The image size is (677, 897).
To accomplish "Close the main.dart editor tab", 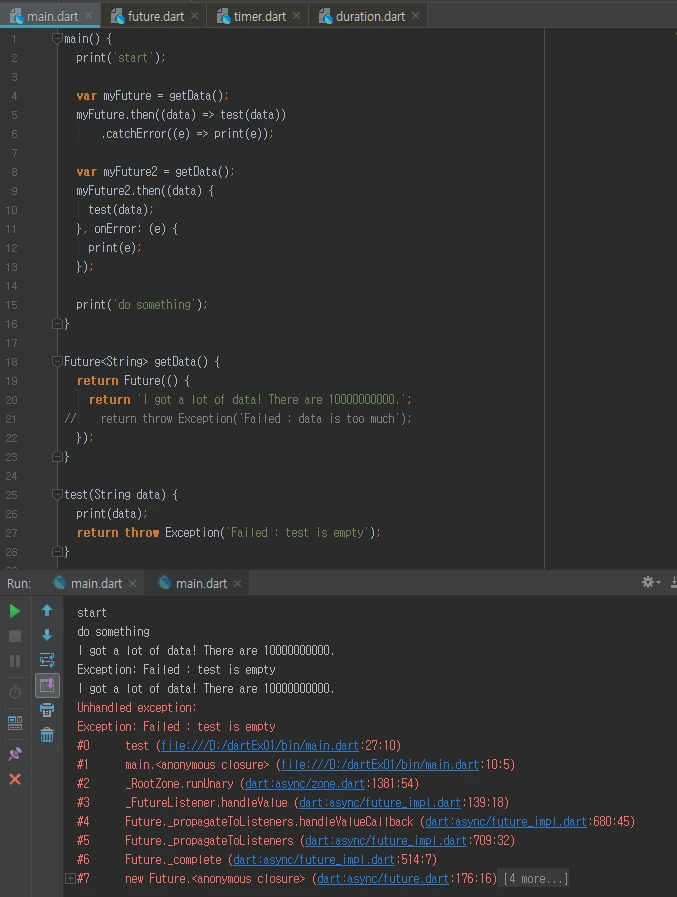I will pos(89,16).
